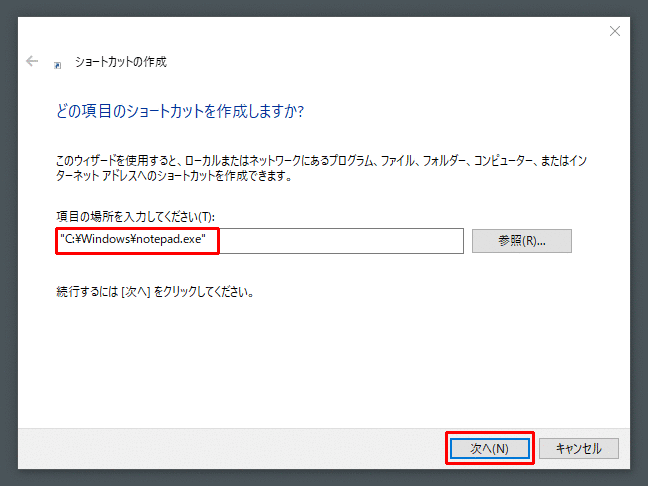Click the gray footer left of 次へ
The width and height of the screenshot is (648, 486).
tap(230, 447)
